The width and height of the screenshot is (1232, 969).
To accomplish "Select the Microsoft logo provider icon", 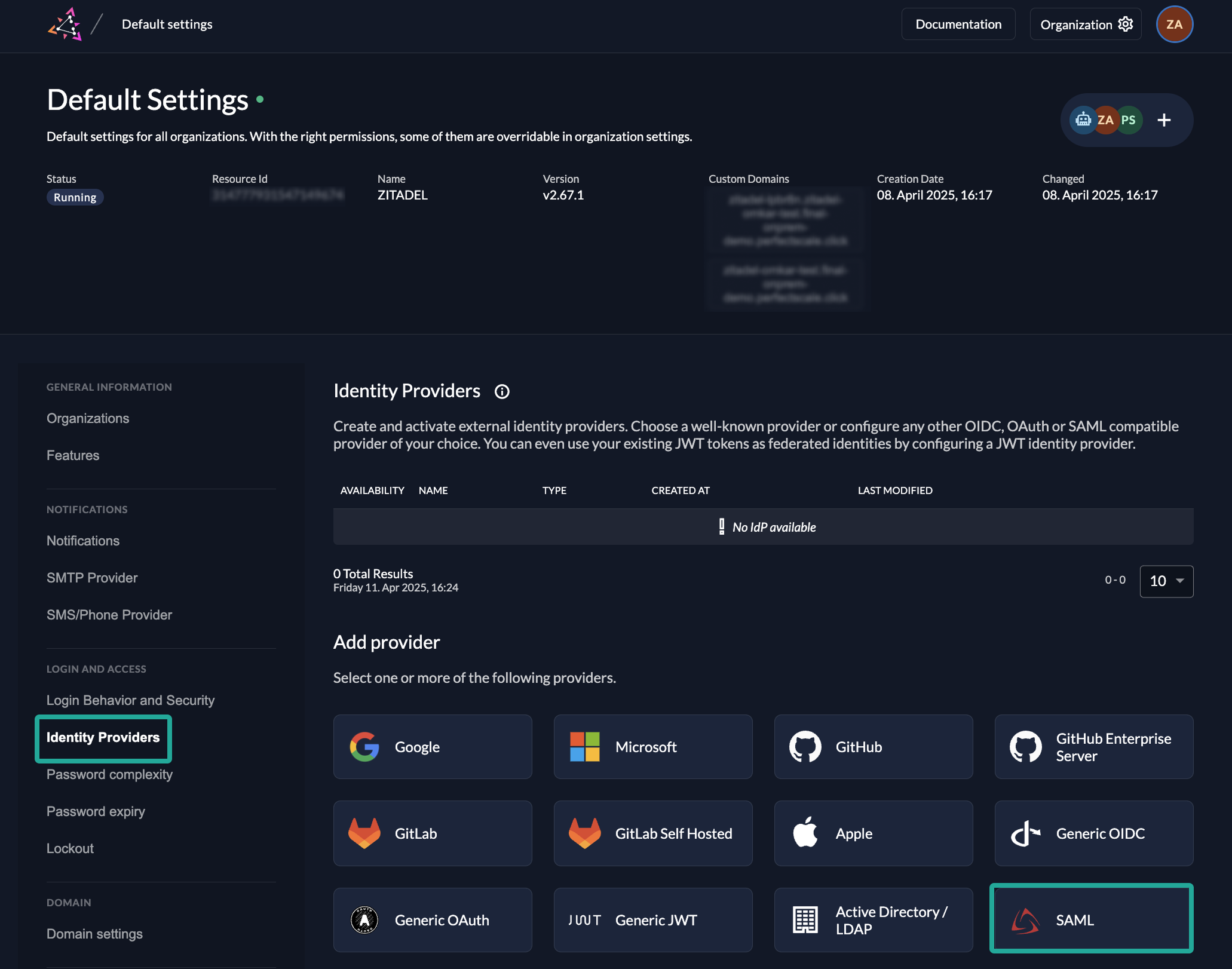I will click(585, 747).
